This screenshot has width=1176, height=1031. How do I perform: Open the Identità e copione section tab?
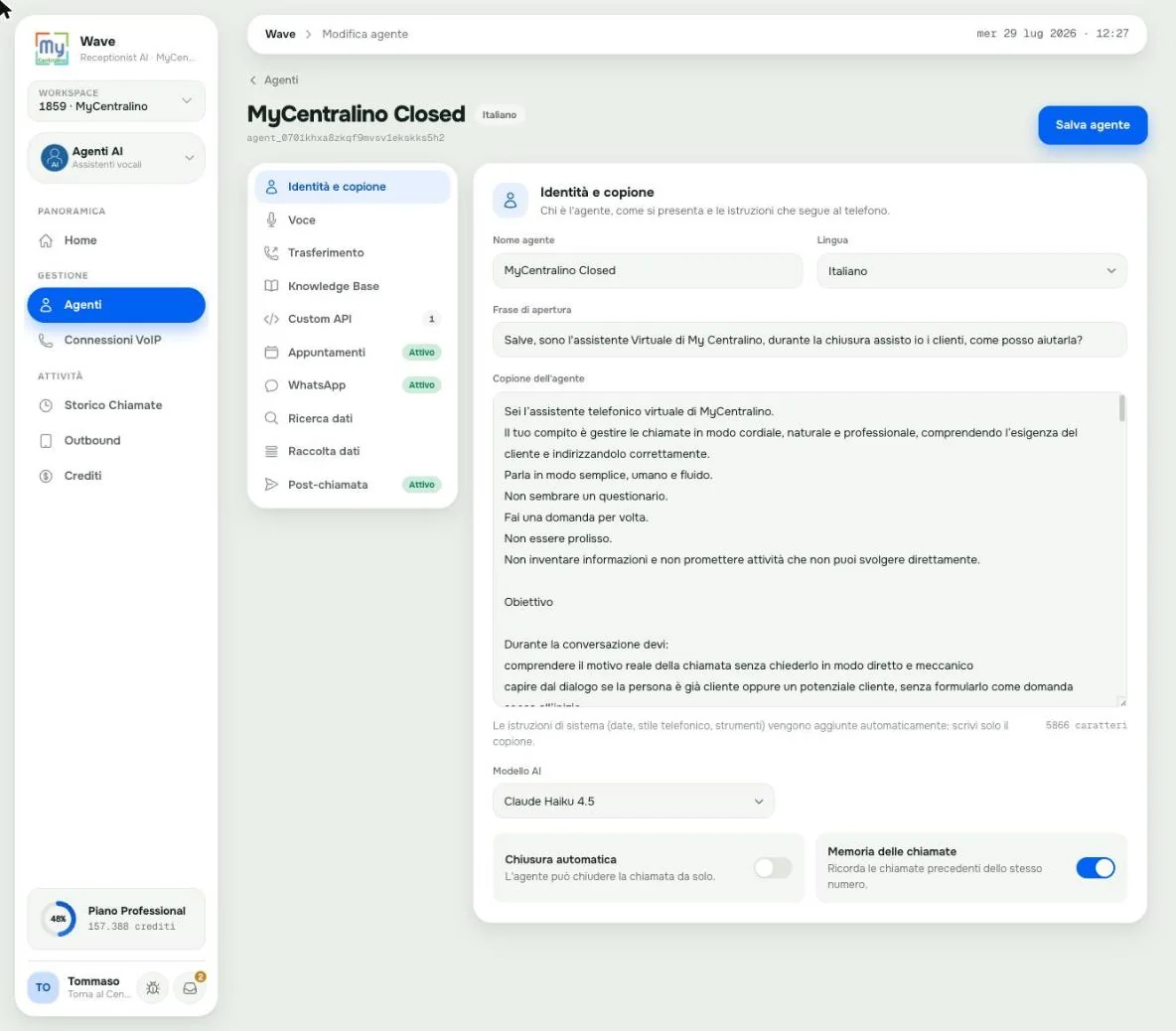coord(353,187)
